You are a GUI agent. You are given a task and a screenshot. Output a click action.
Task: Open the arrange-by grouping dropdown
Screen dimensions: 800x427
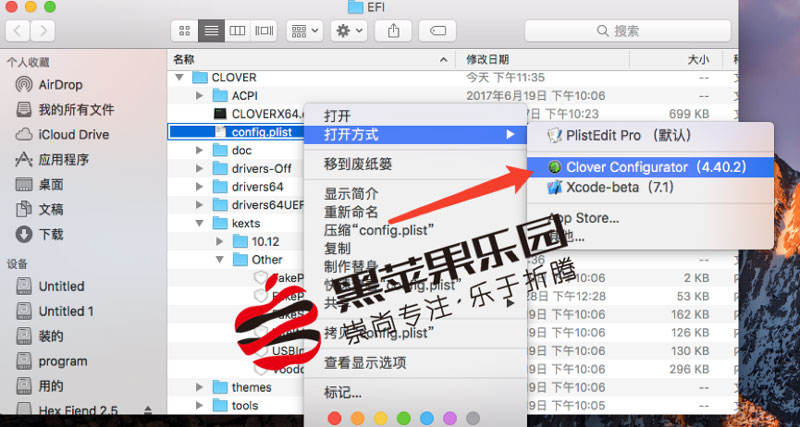click(x=305, y=31)
